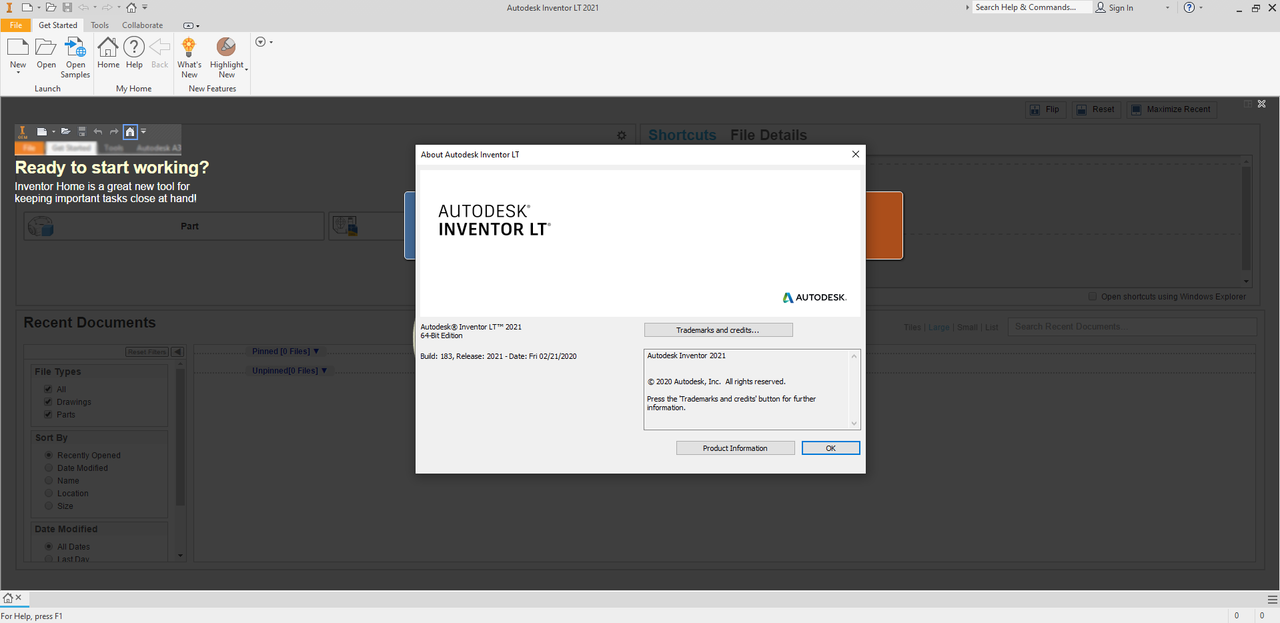The width and height of the screenshot is (1280, 623).
Task: Click the Drawing template icon in Home
Action: pos(345,227)
